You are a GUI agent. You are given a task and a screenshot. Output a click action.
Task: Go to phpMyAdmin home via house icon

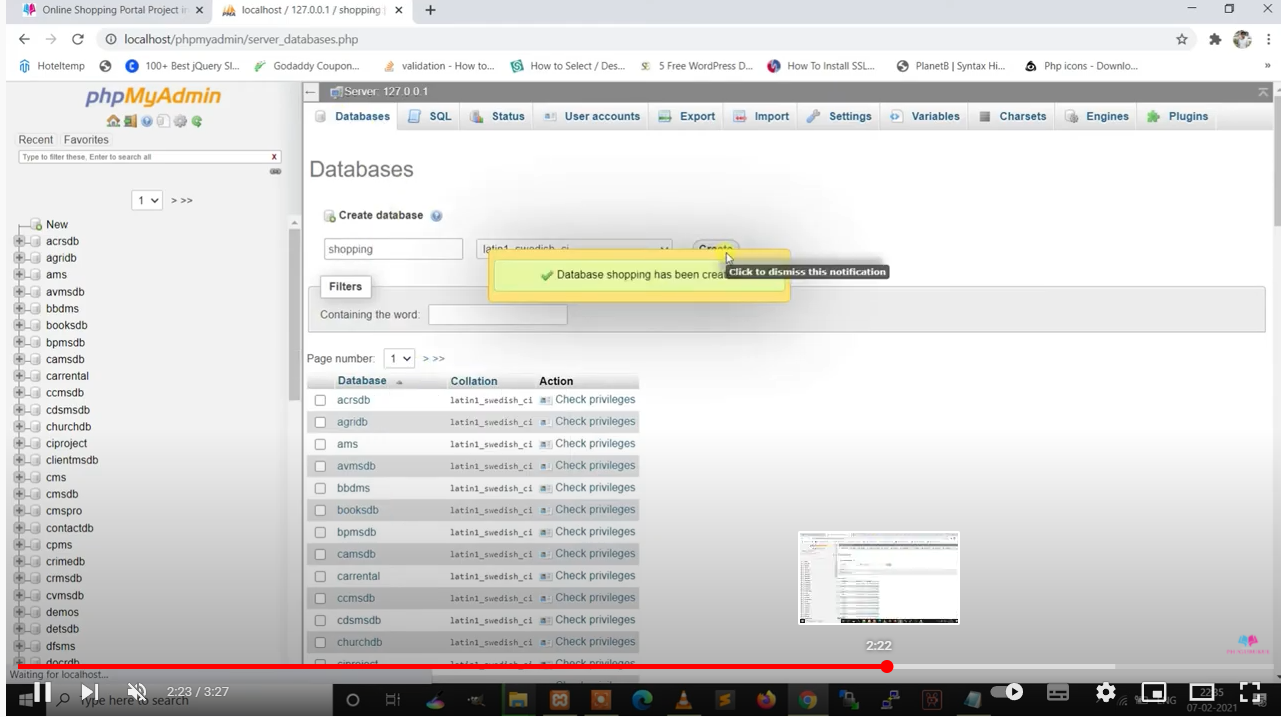113,121
